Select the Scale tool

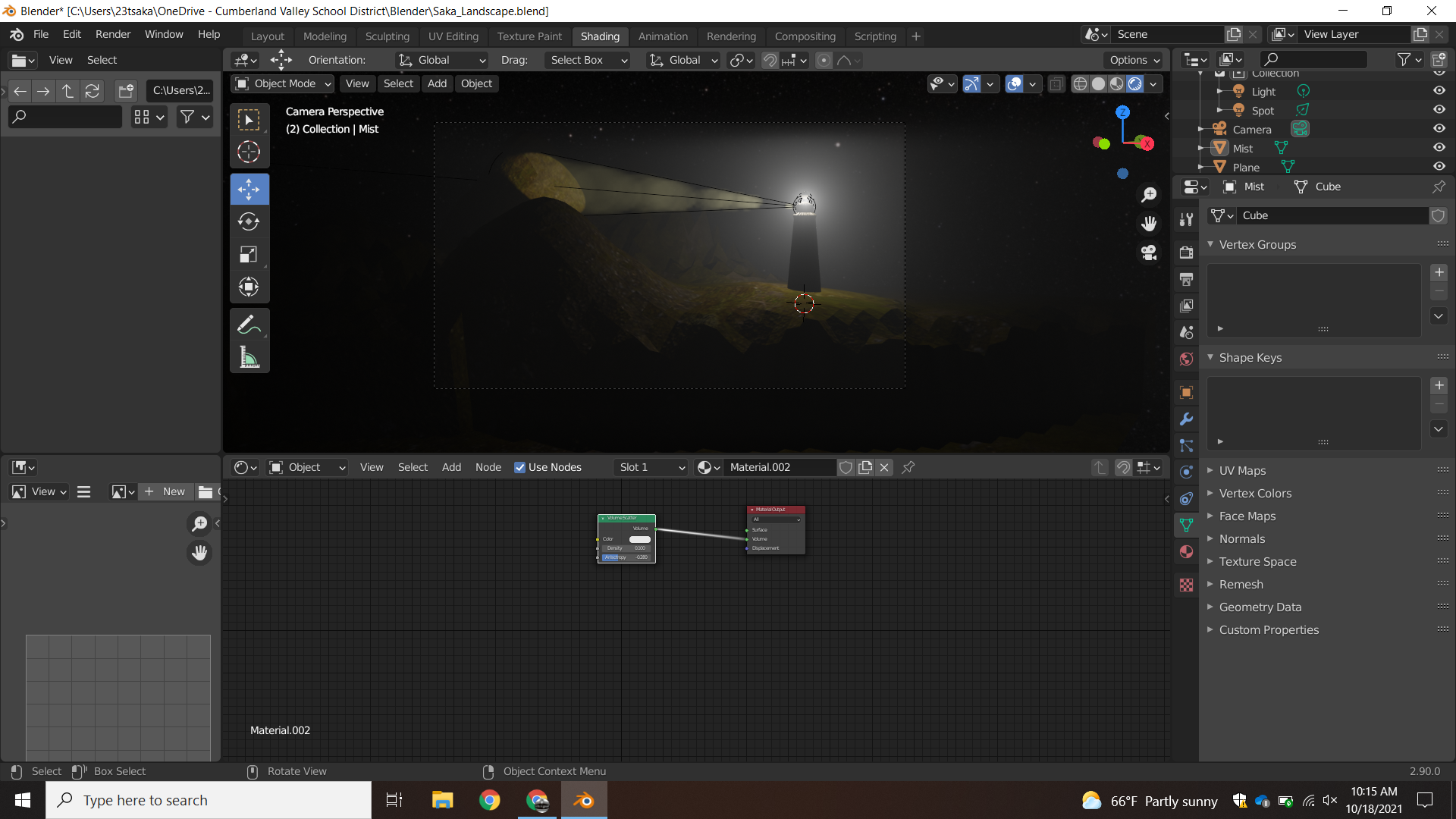pos(249,254)
